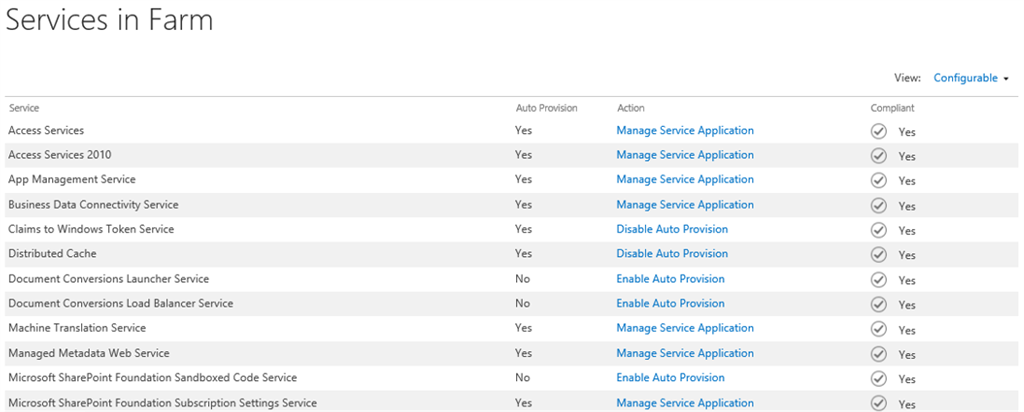Screen dimensions: 1024x412
Task: Click the Compliant column header
Action: click(x=892, y=108)
